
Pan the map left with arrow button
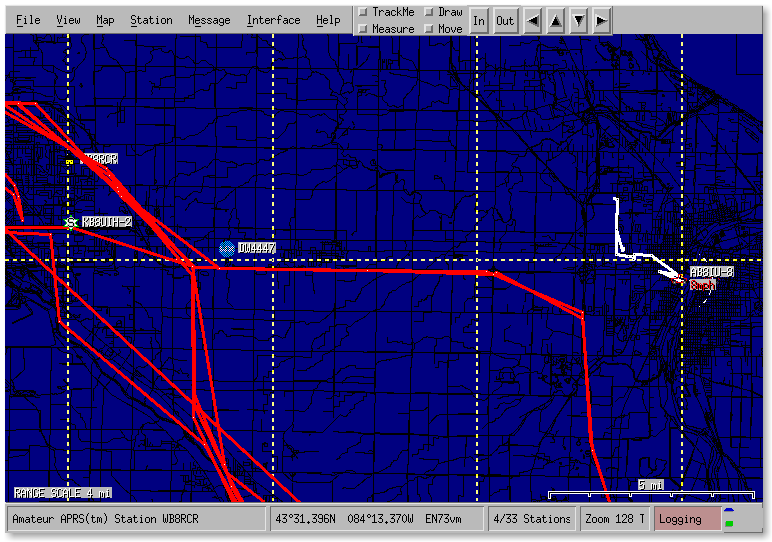click(533, 20)
